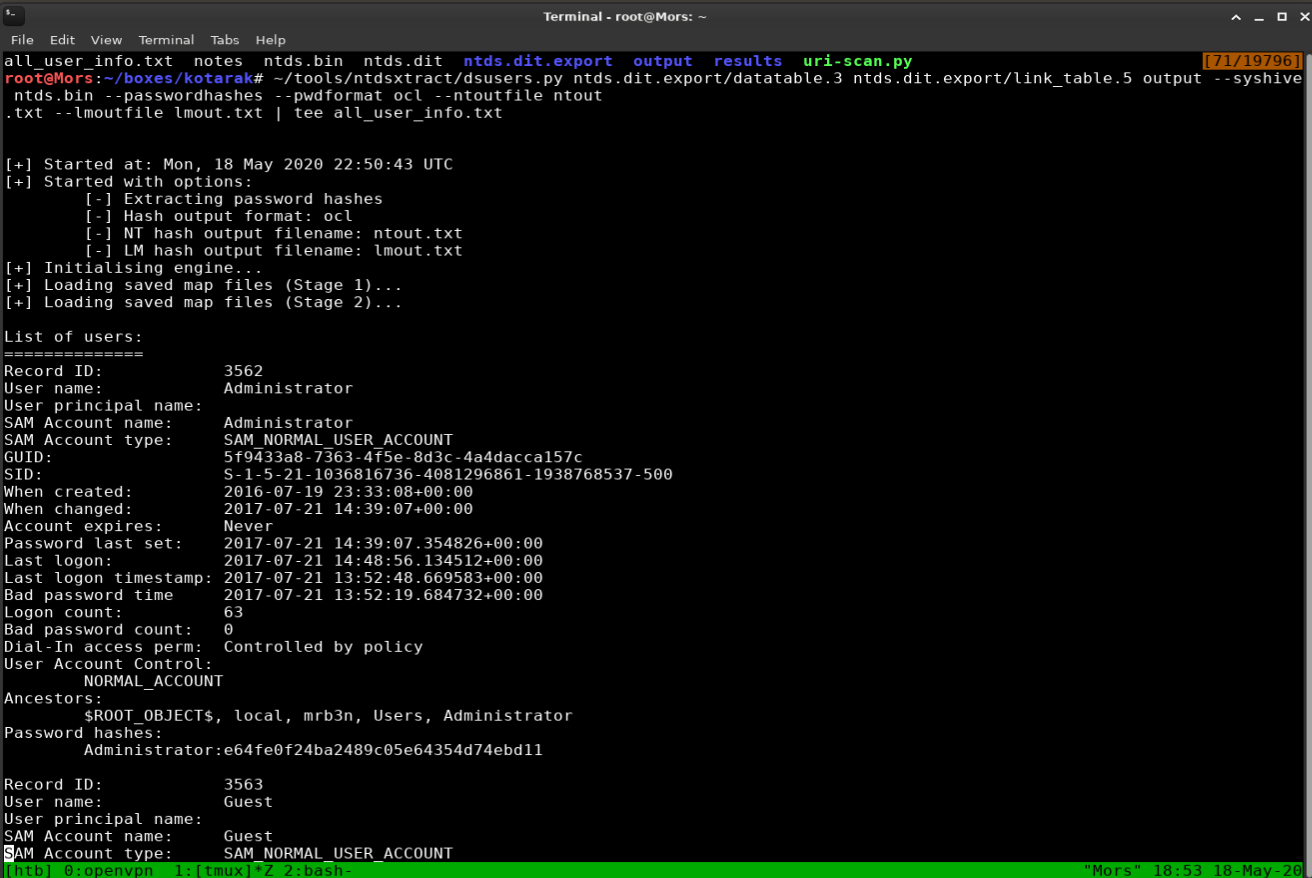Open the File menu
The width and height of the screenshot is (1312, 878).
[22, 40]
